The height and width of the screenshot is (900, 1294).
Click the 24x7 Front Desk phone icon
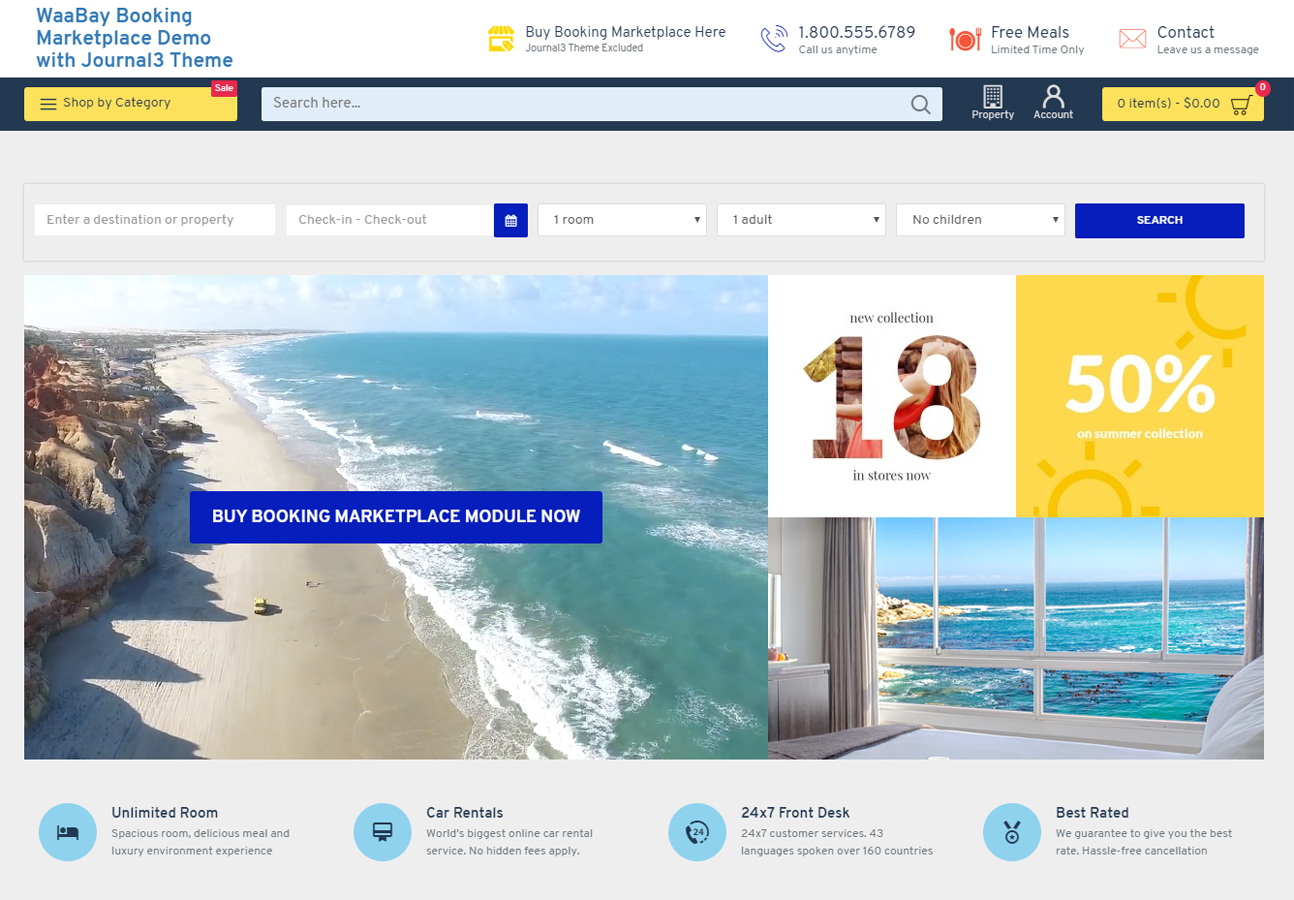(x=697, y=832)
